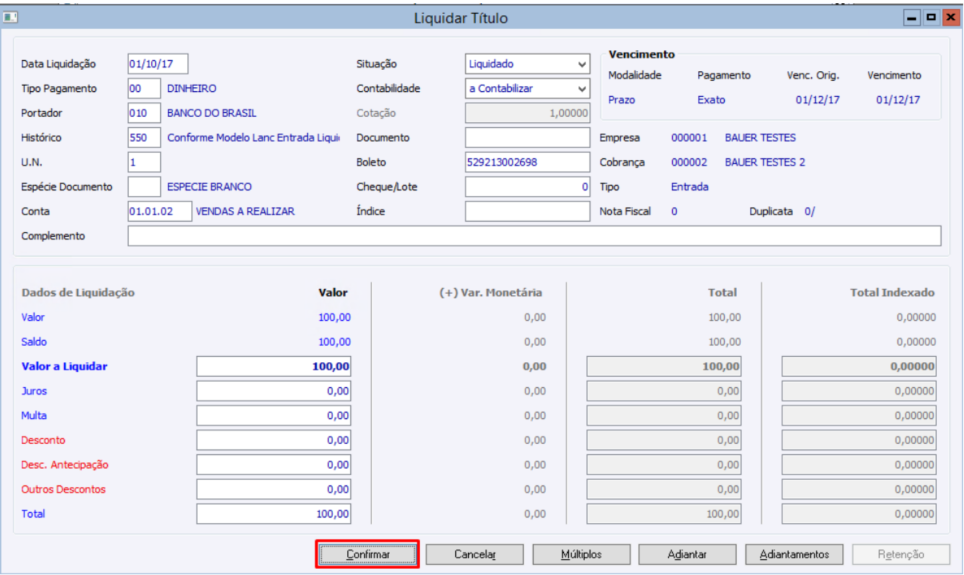
Task: Click the Confirmar button
Action: [367, 554]
